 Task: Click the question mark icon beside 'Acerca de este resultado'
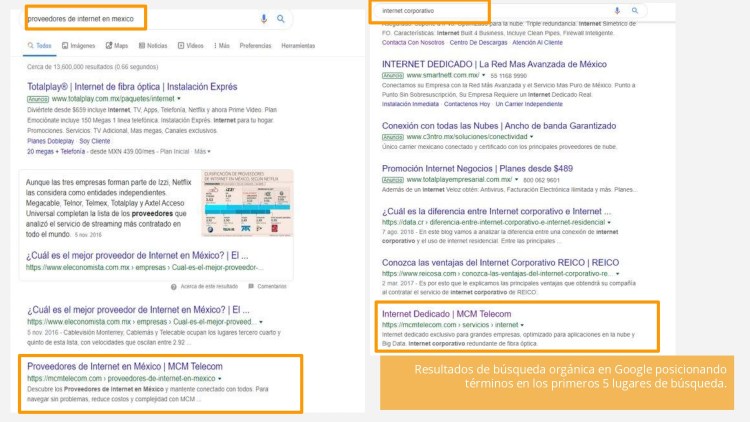174,286
